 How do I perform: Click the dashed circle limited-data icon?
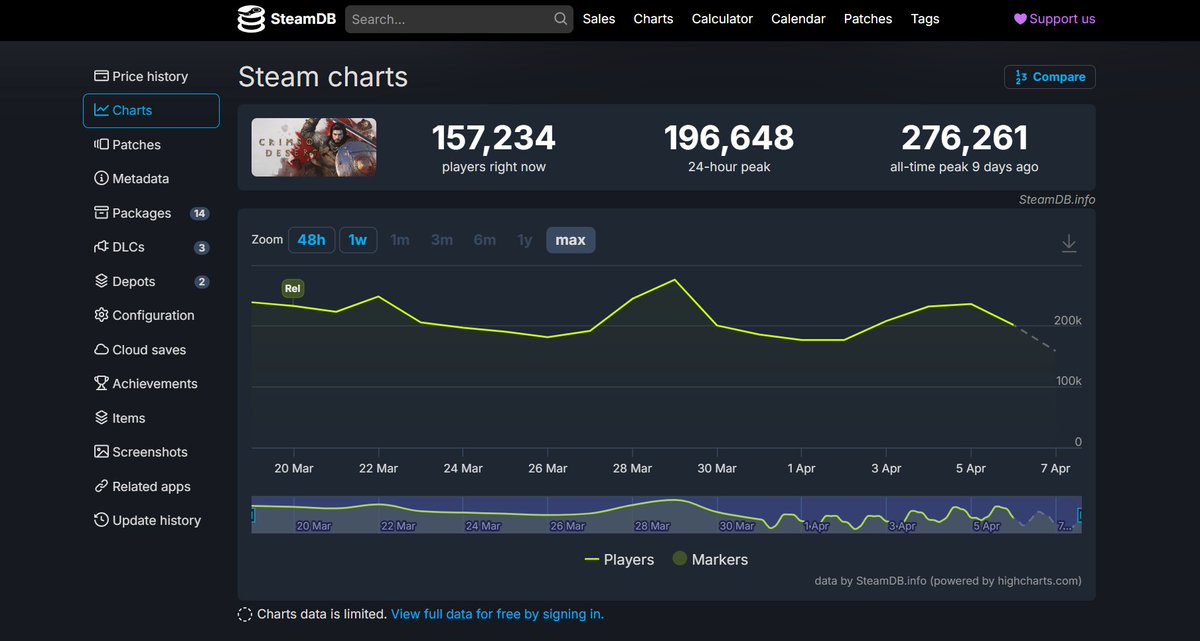click(245, 614)
